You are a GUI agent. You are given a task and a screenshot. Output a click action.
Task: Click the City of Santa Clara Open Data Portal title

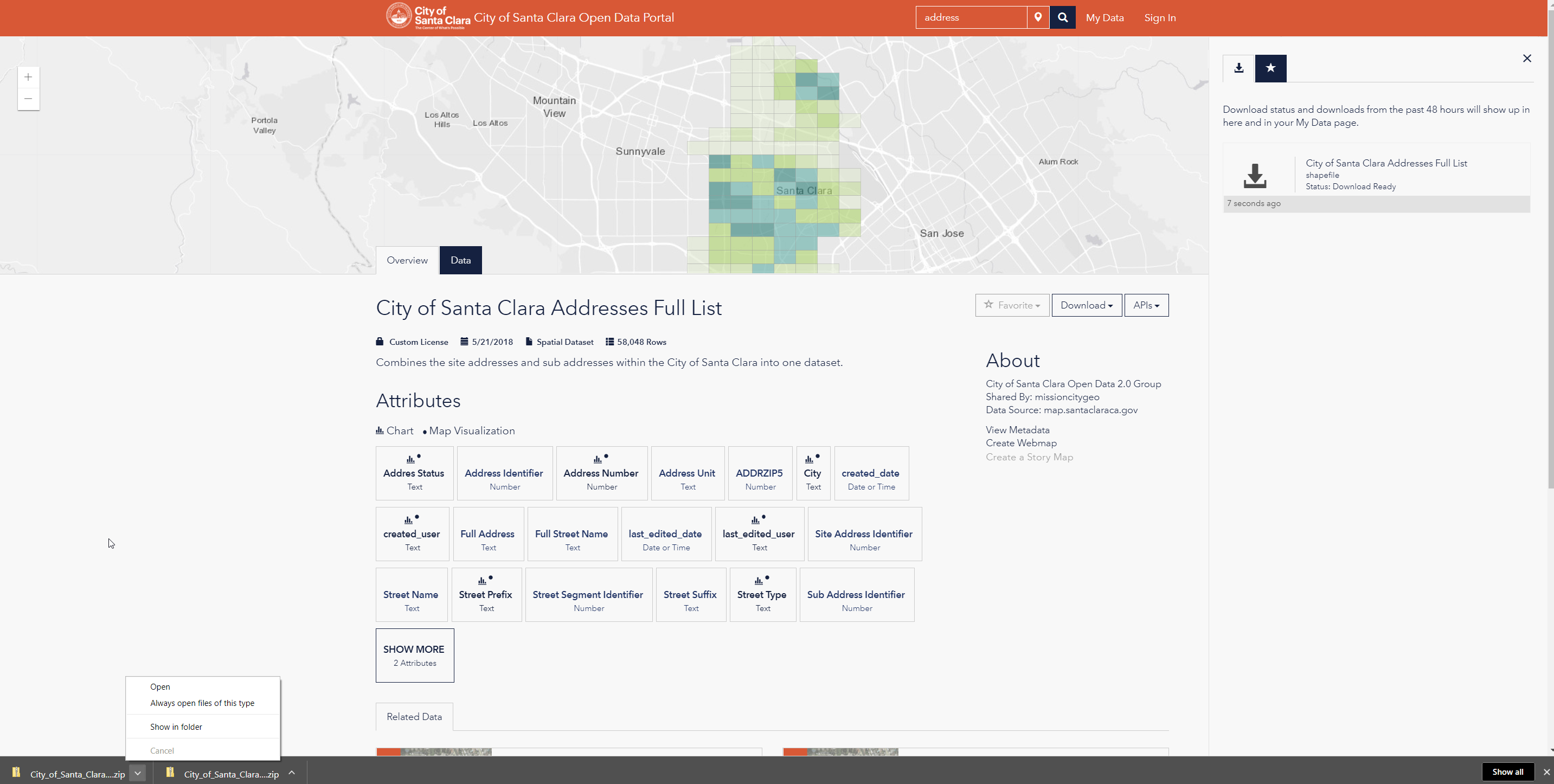(574, 17)
